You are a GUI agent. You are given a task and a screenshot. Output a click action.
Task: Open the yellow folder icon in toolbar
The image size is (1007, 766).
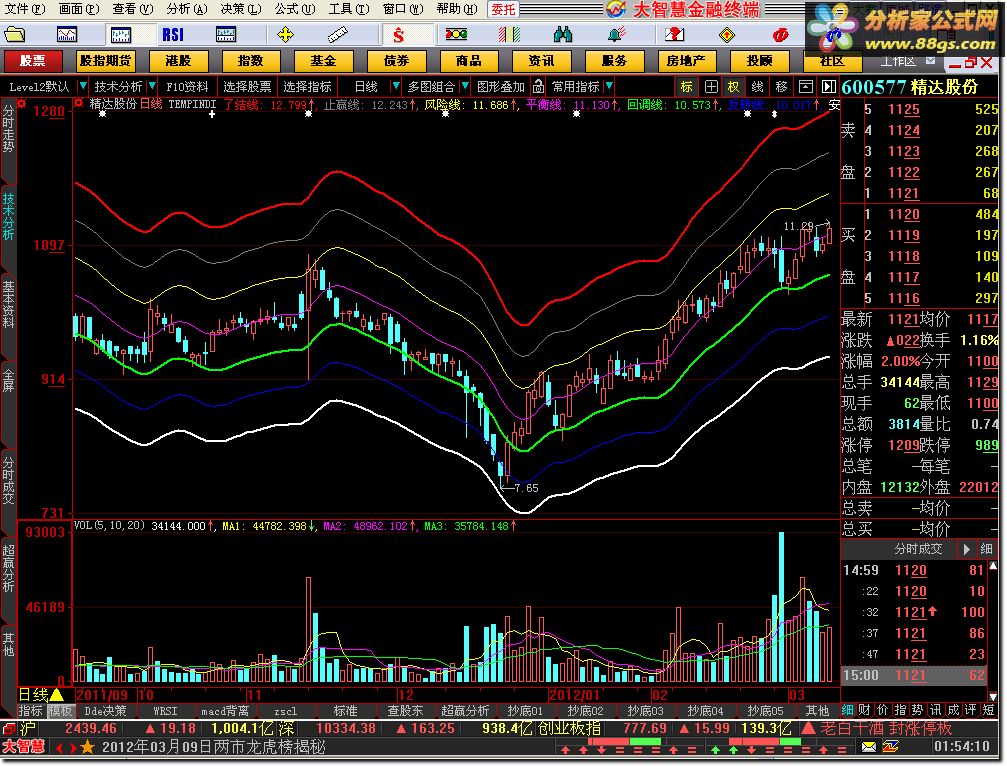click(14, 35)
